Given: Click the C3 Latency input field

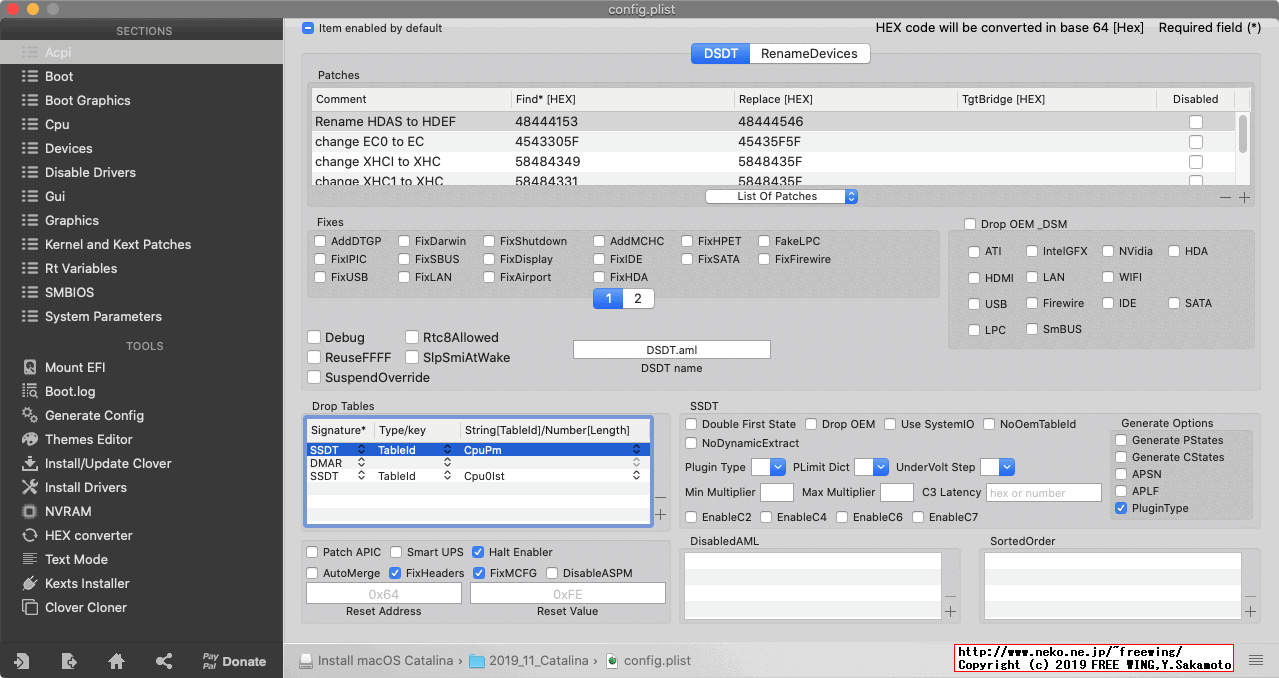Looking at the screenshot, I should click(1043, 492).
